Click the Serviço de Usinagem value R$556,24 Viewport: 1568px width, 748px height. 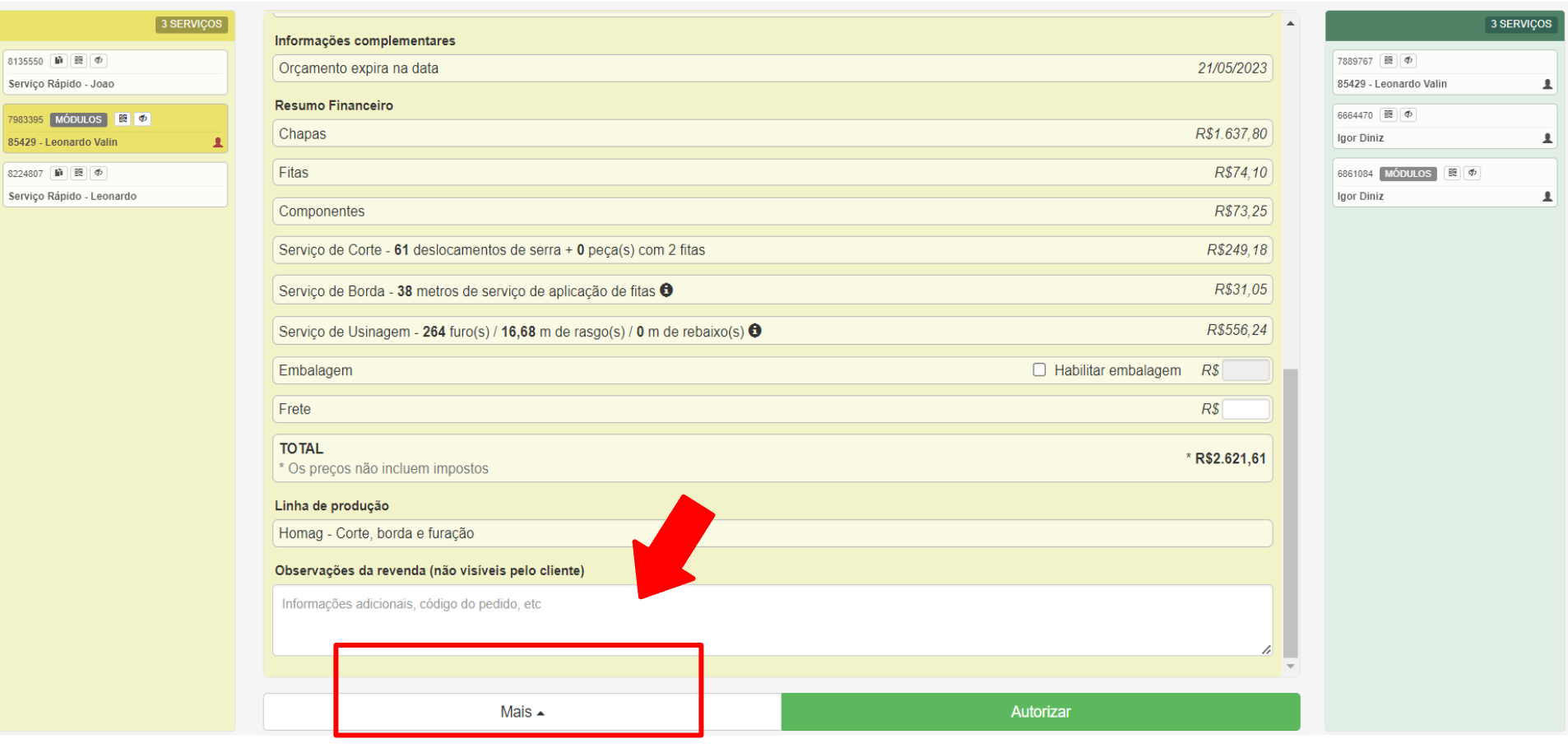pos(1237,329)
